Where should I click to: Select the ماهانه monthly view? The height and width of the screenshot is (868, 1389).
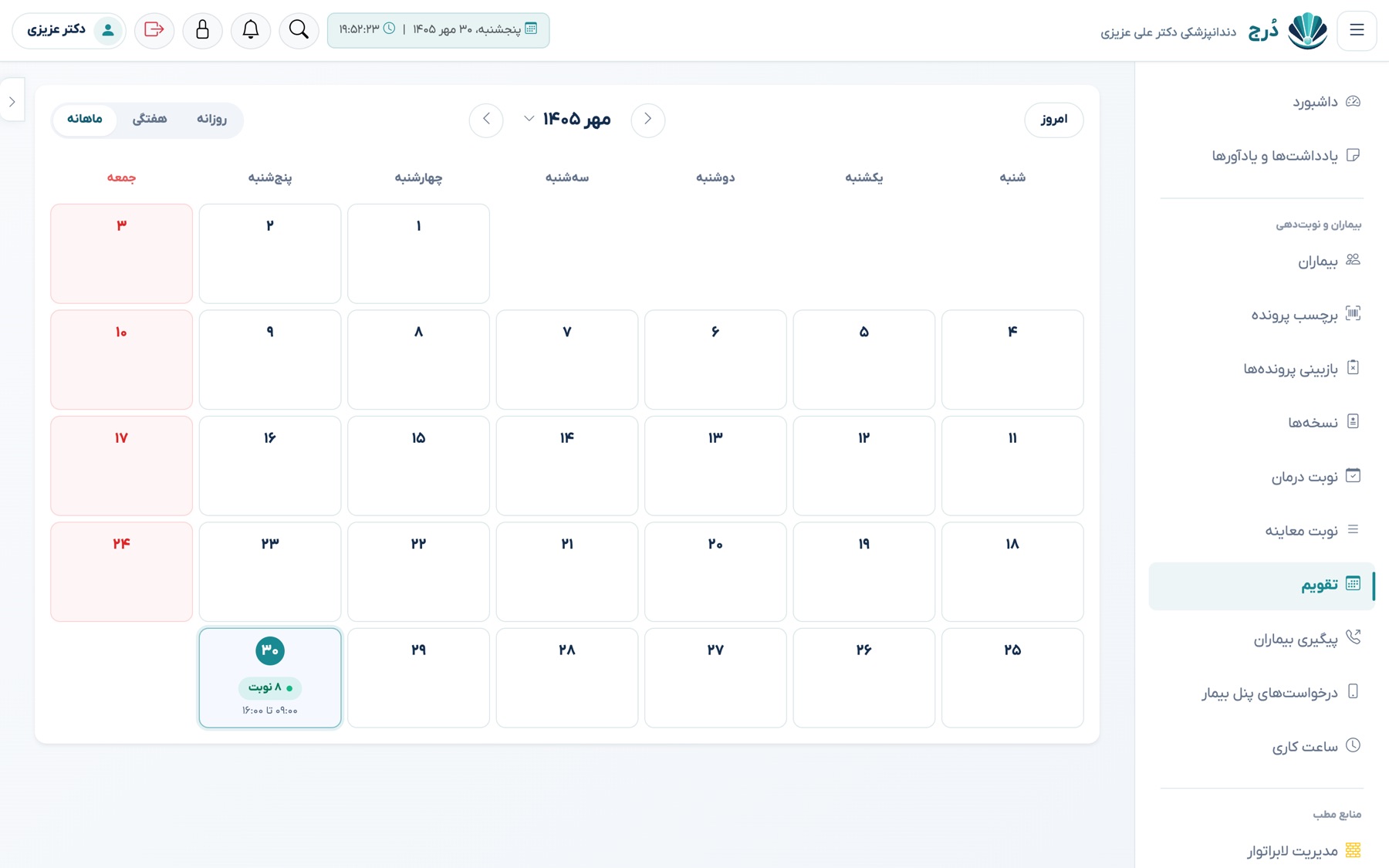point(85,120)
